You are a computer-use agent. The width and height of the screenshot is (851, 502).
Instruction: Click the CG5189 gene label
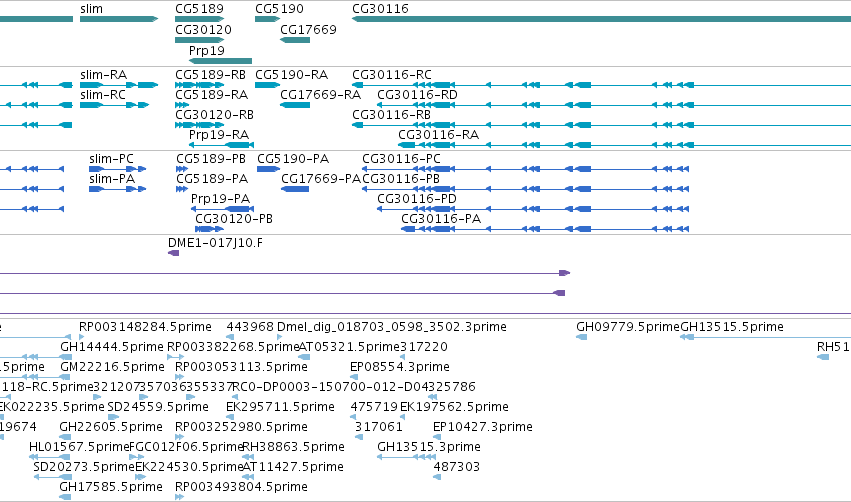tap(199, 9)
